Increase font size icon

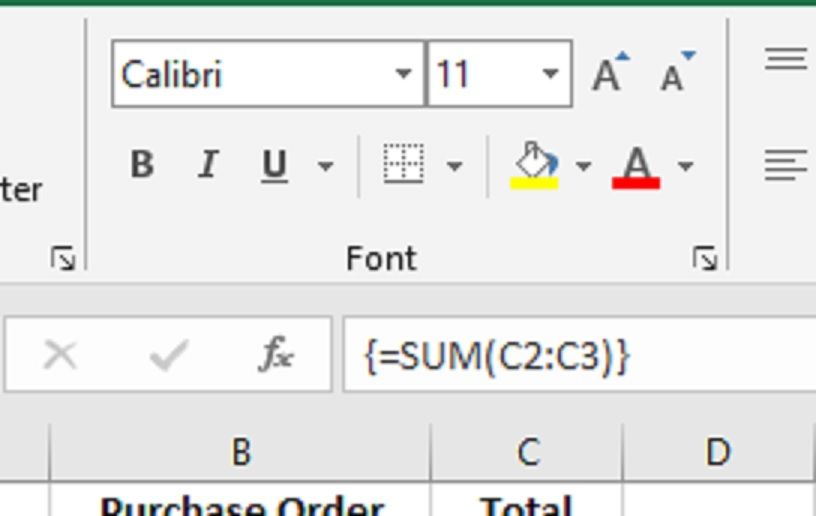click(610, 72)
